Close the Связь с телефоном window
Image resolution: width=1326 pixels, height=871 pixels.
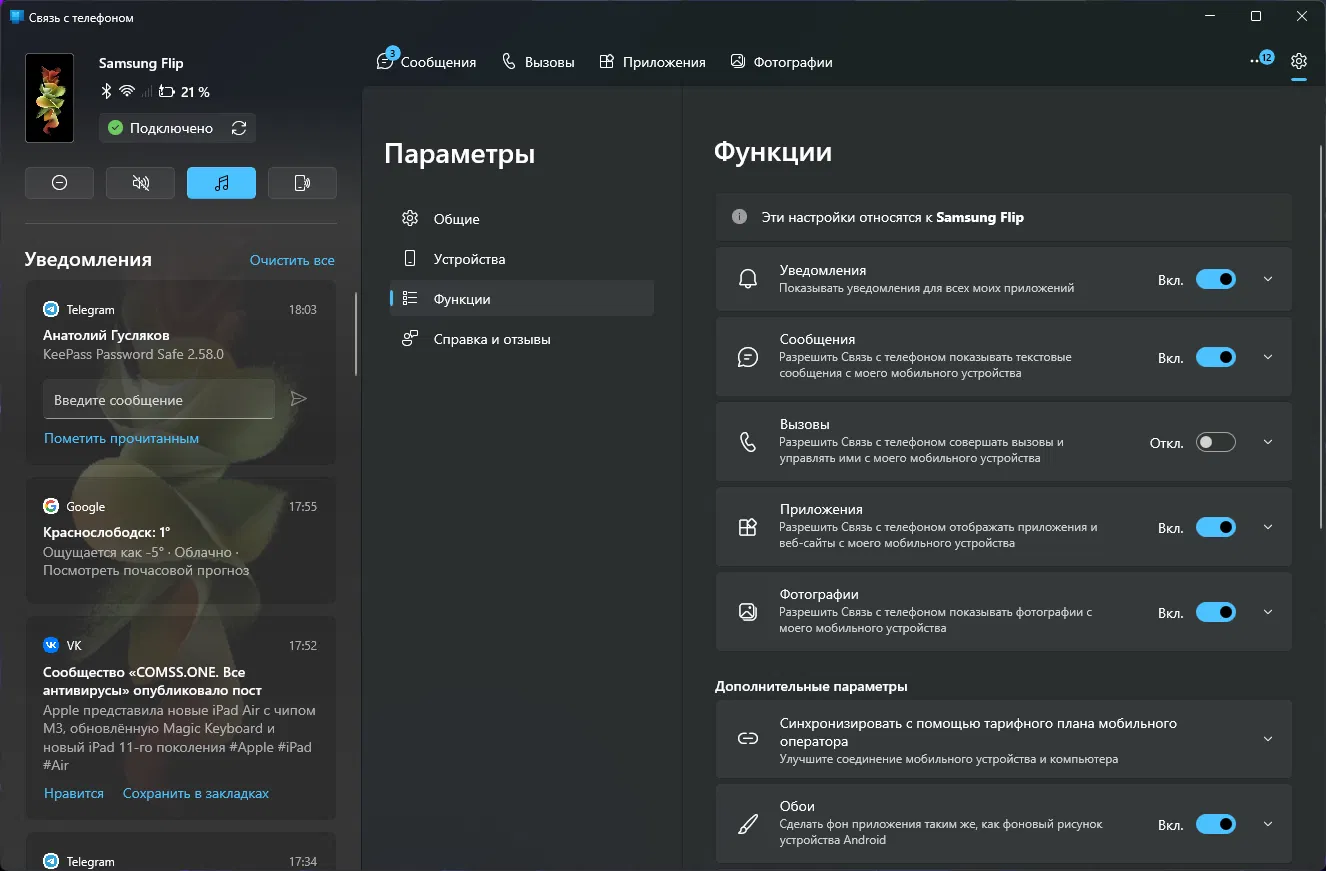[x=1302, y=16]
